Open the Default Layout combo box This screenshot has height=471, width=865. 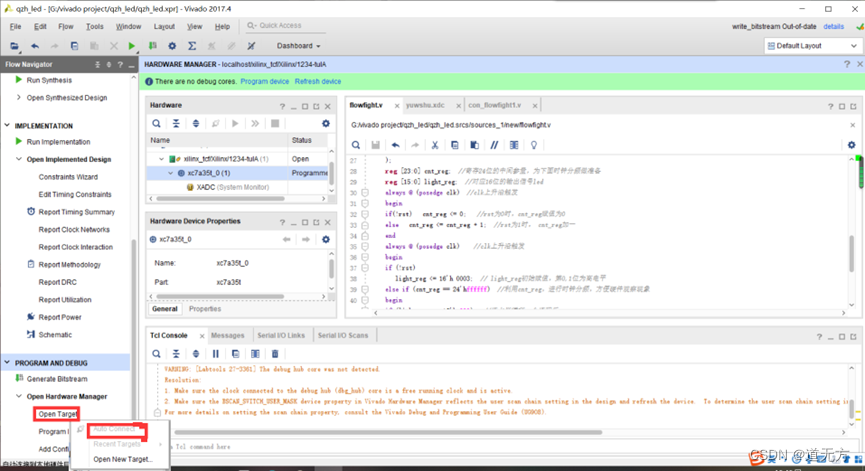[x=813, y=46]
